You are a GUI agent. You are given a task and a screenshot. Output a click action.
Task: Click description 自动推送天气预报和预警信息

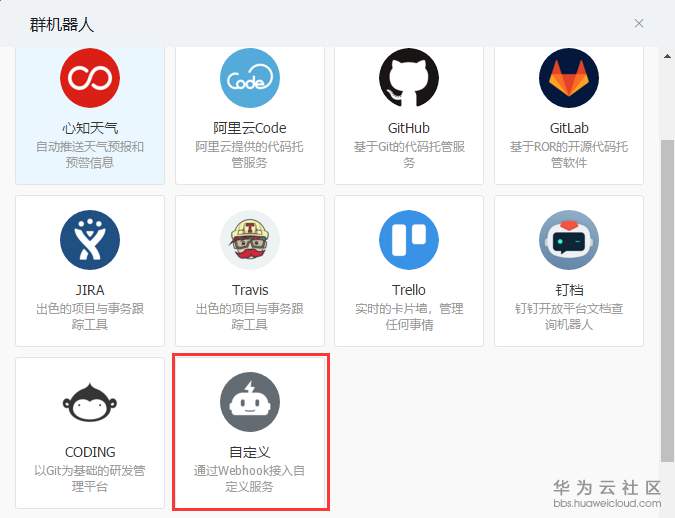(90, 155)
